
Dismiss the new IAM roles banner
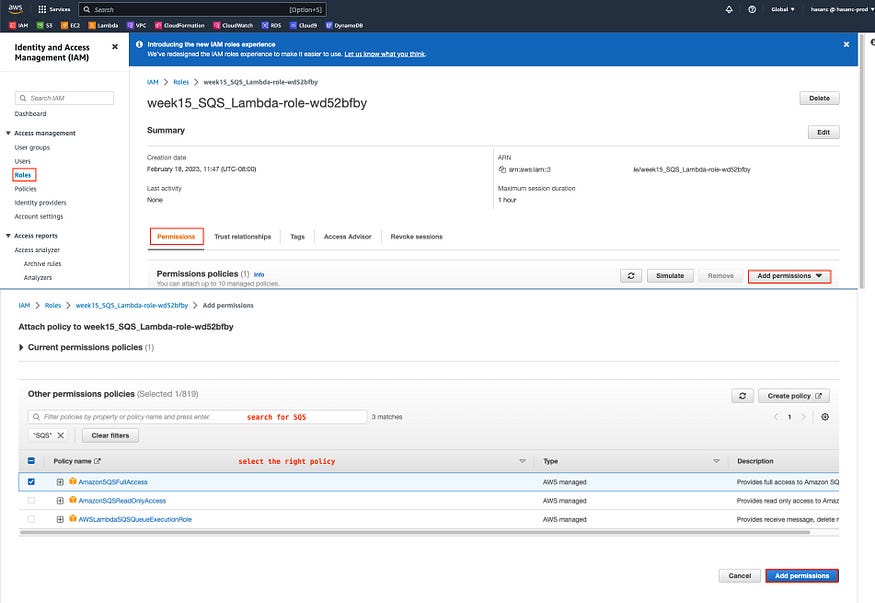point(846,44)
